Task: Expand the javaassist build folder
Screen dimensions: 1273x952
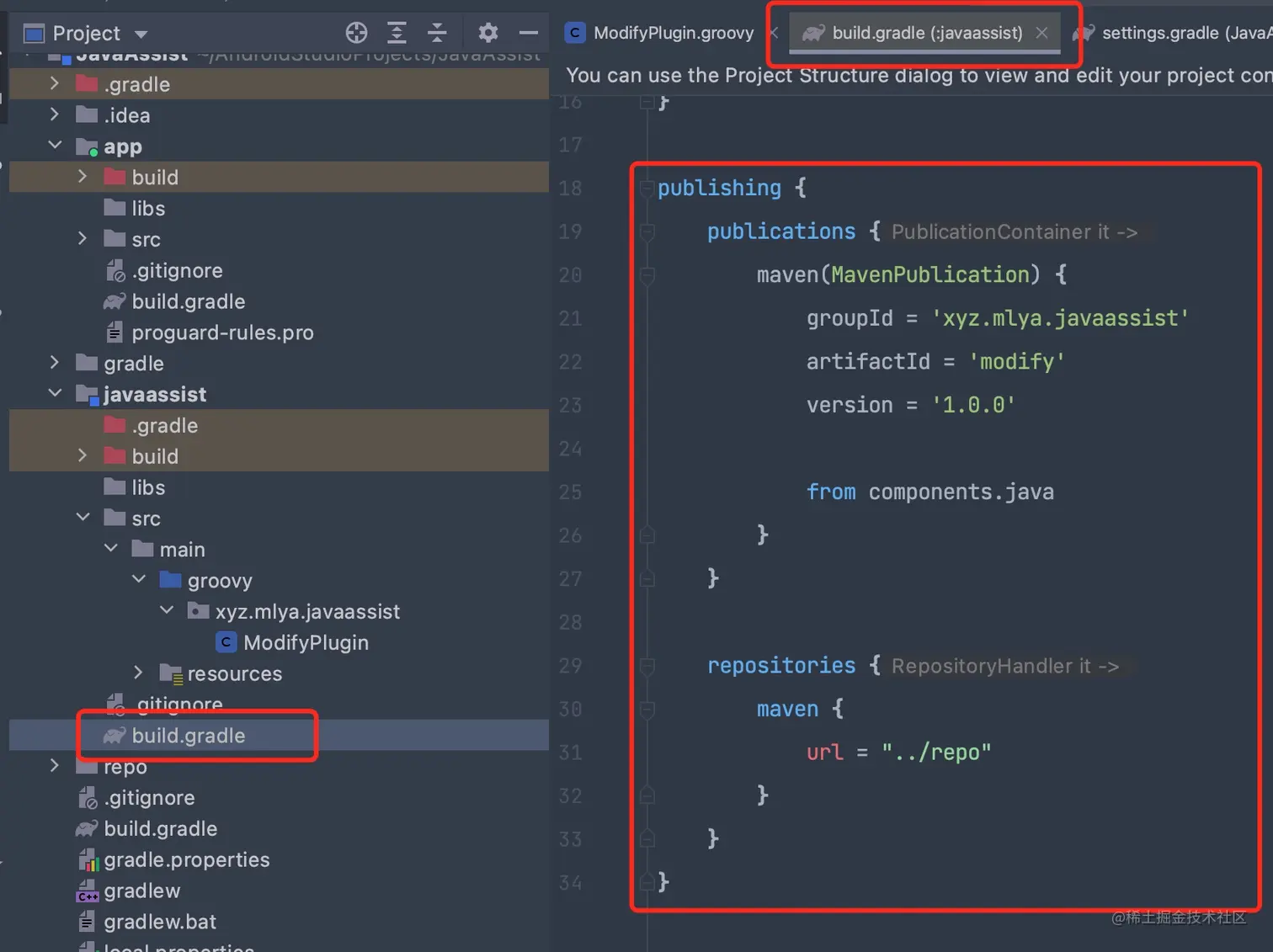Action: coord(83,455)
